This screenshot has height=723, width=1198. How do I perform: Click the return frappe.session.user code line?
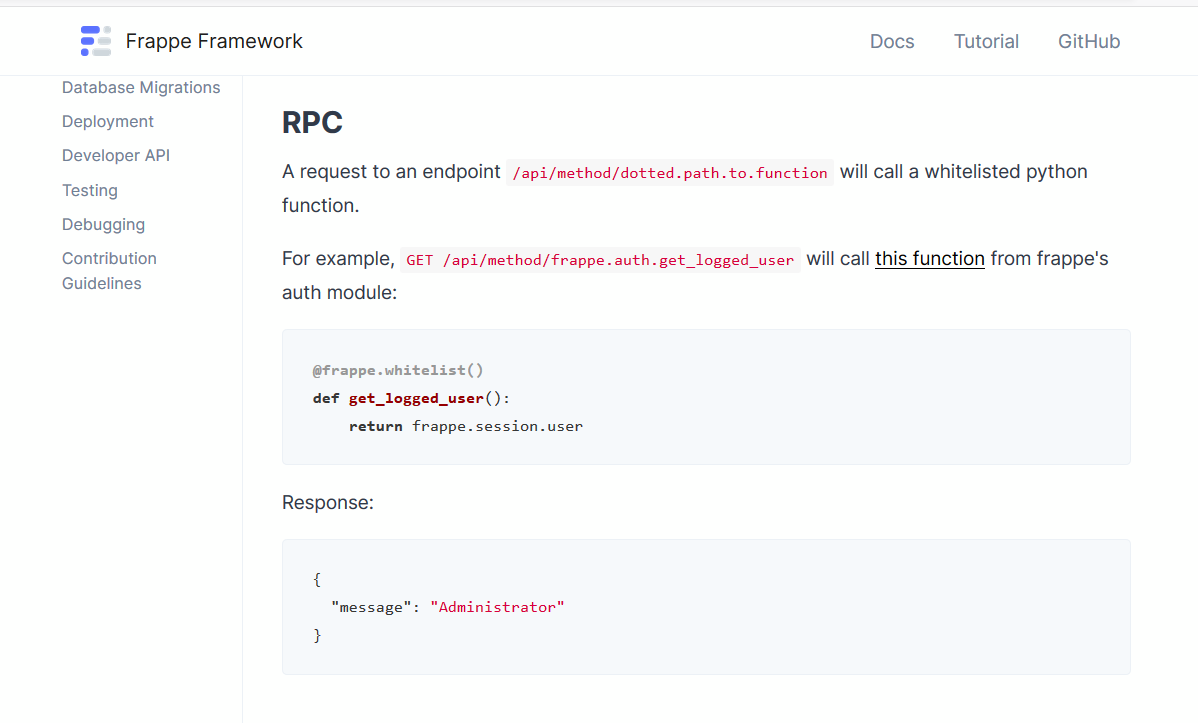466,426
